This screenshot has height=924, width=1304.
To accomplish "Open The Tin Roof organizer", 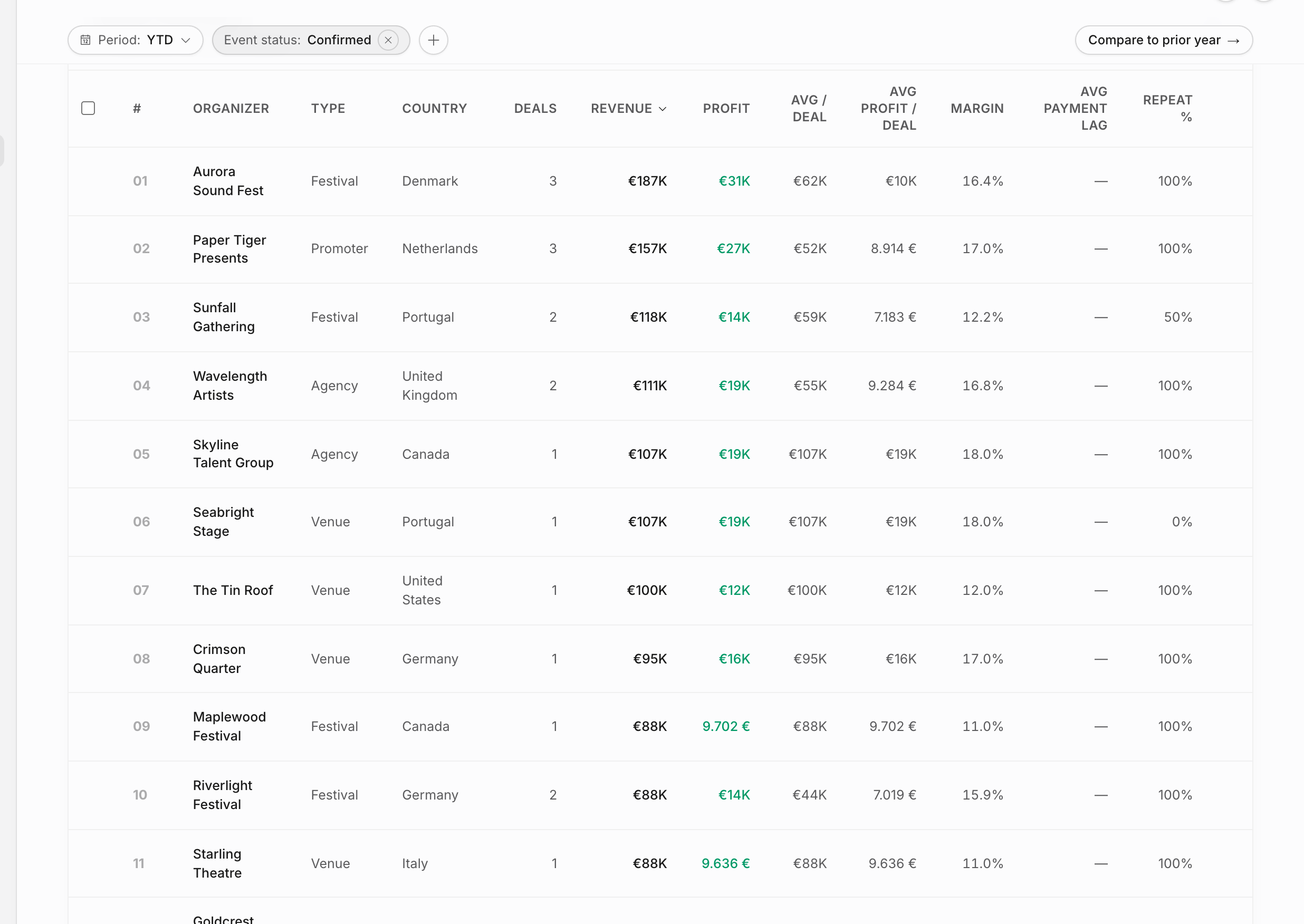I will click(233, 590).
